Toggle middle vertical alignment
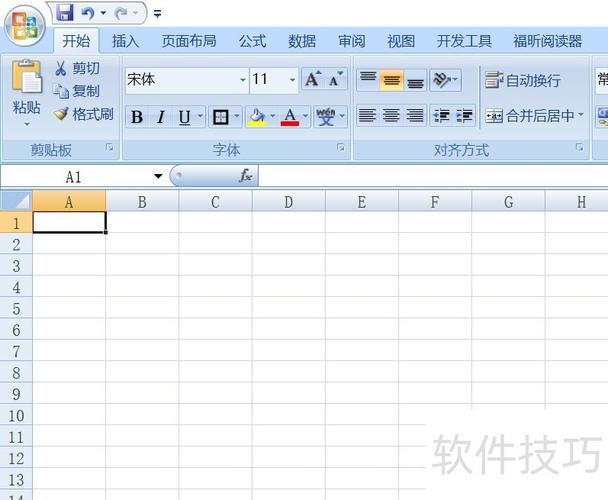Image resolution: width=608 pixels, height=500 pixels. (392, 80)
